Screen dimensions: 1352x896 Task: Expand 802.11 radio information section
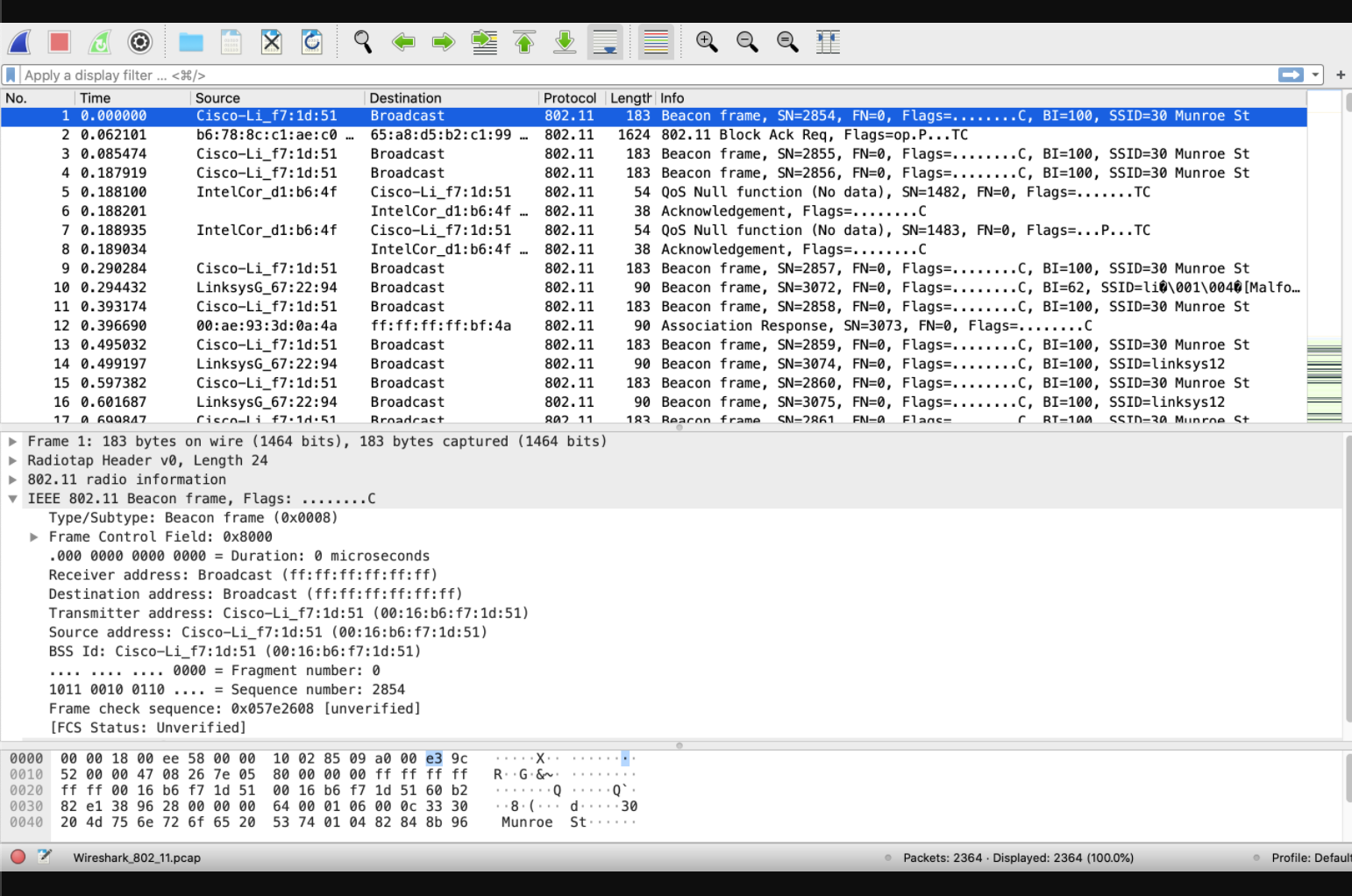(13, 480)
